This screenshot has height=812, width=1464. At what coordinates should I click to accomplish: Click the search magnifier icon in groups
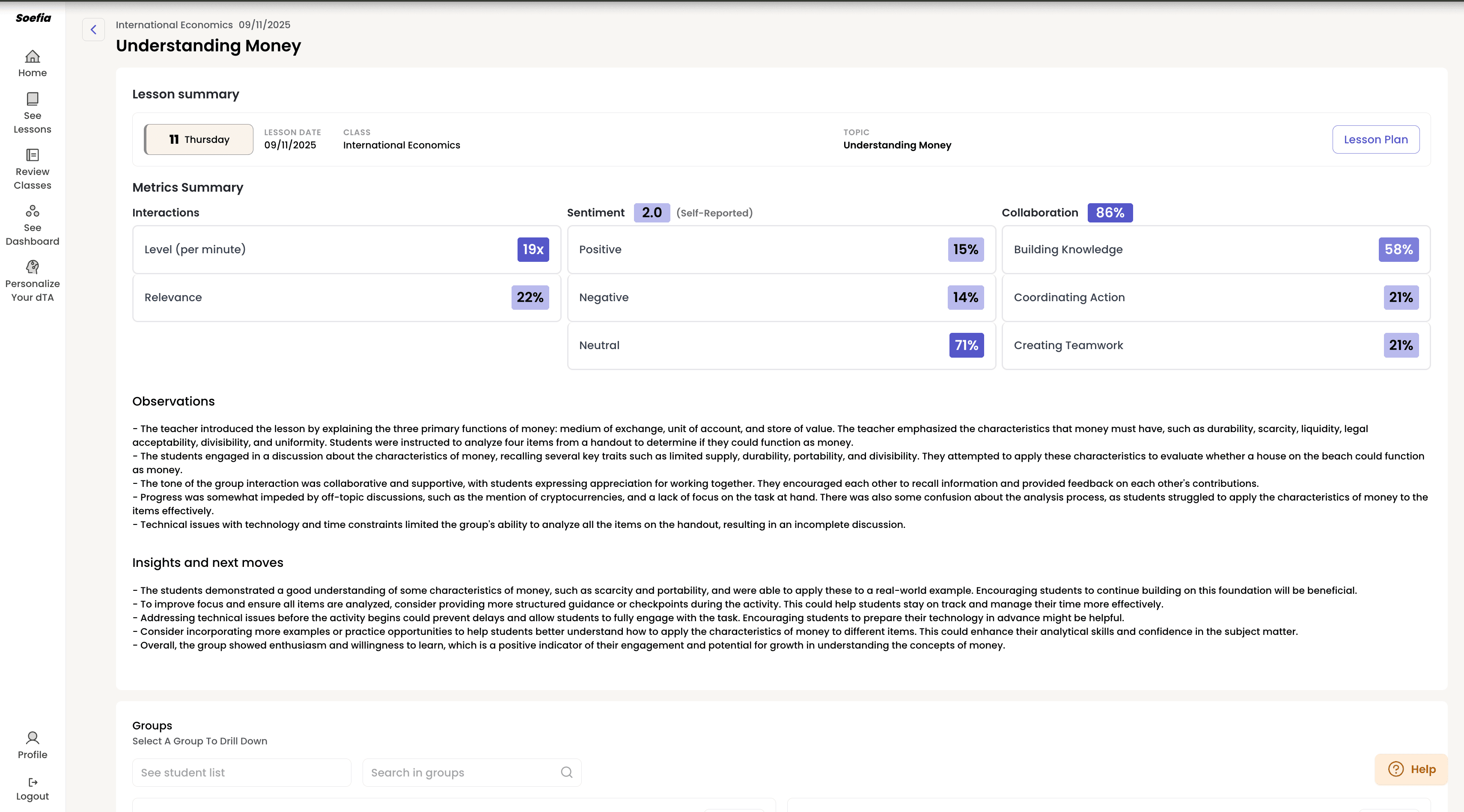(x=566, y=772)
